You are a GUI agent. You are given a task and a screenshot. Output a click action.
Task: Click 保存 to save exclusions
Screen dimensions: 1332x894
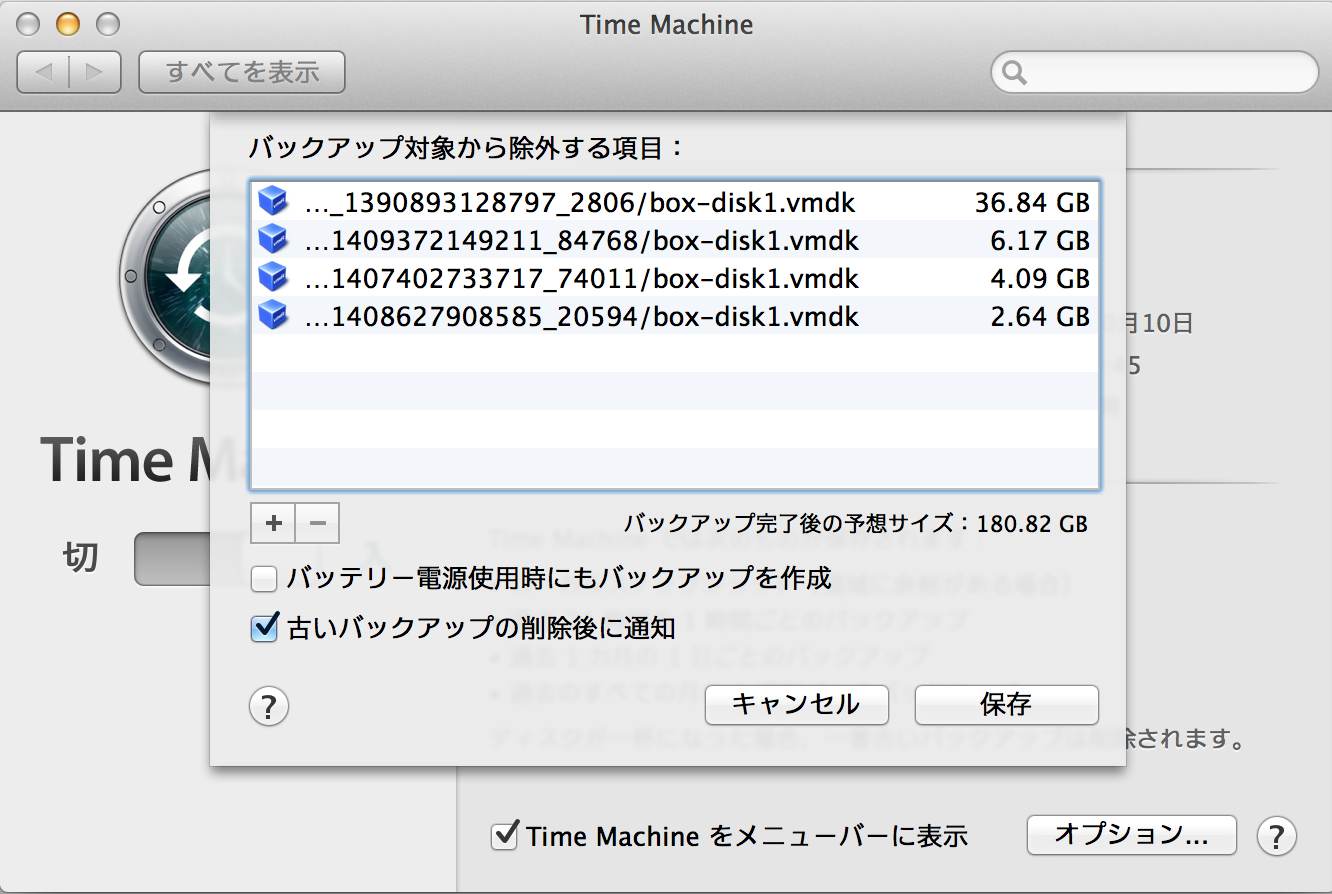tap(1006, 705)
